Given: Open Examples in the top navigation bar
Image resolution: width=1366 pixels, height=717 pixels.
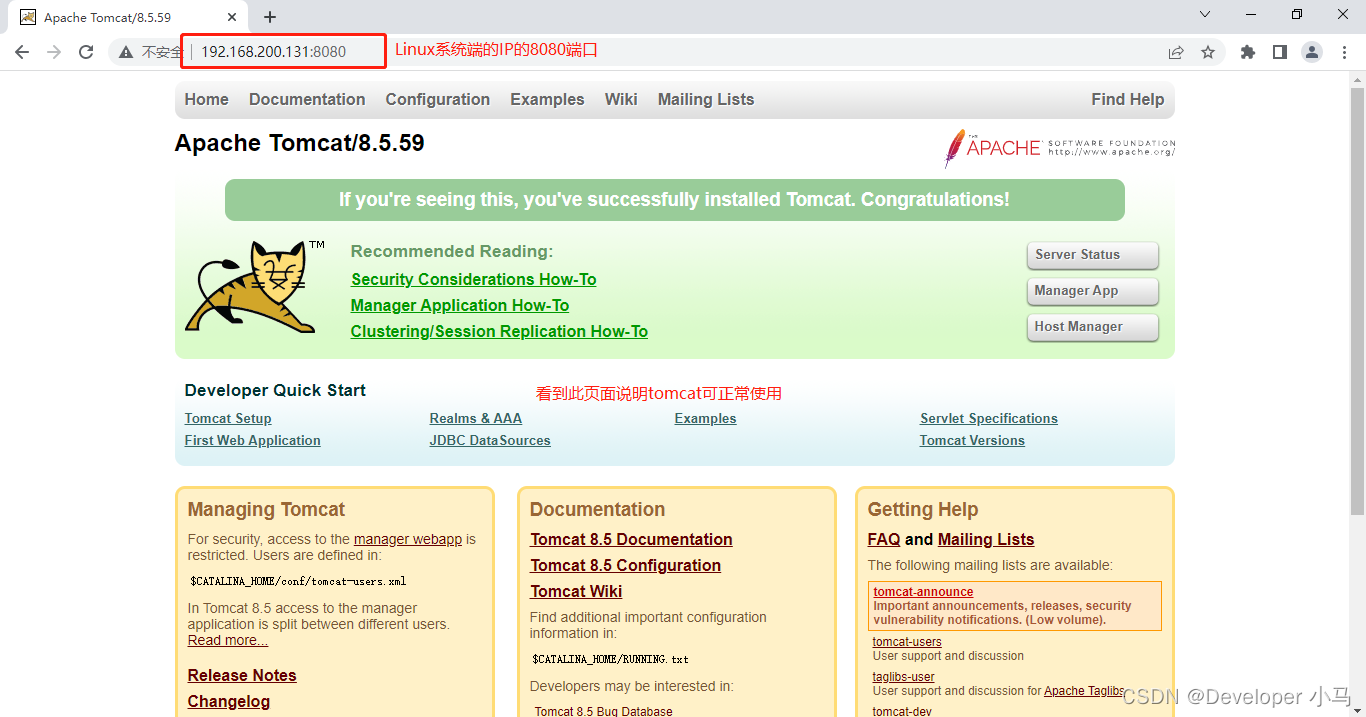Looking at the screenshot, I should click(547, 99).
